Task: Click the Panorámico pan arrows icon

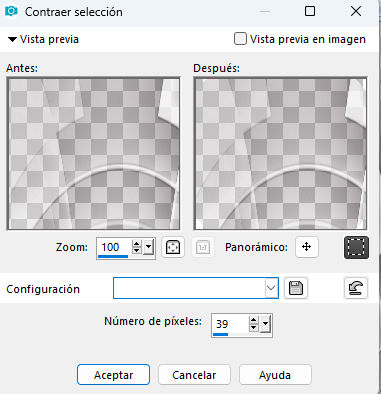Action: (306, 247)
